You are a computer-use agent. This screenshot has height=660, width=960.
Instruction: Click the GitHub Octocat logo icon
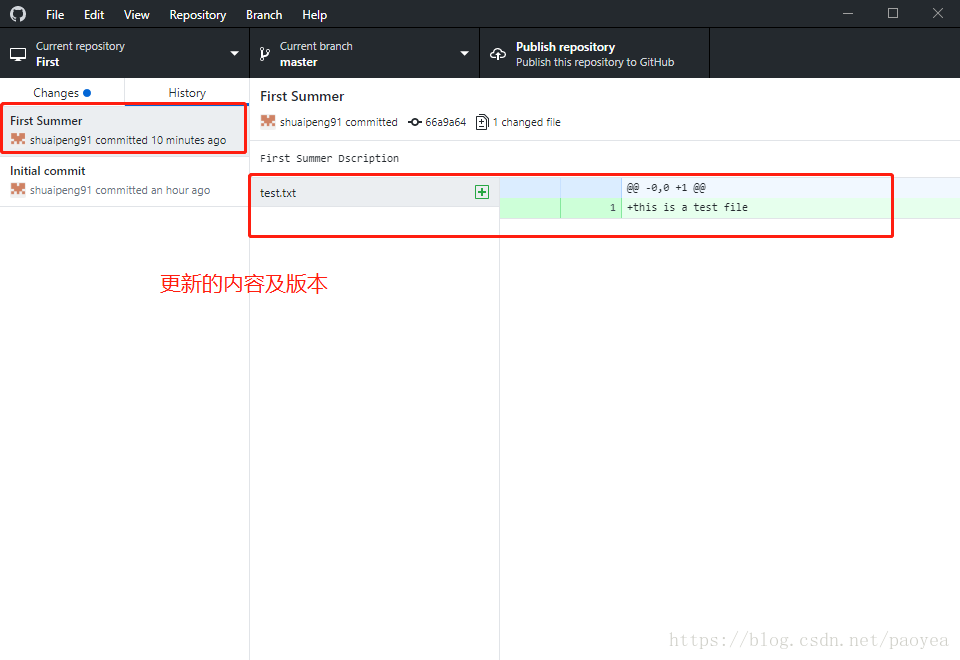tap(18, 14)
